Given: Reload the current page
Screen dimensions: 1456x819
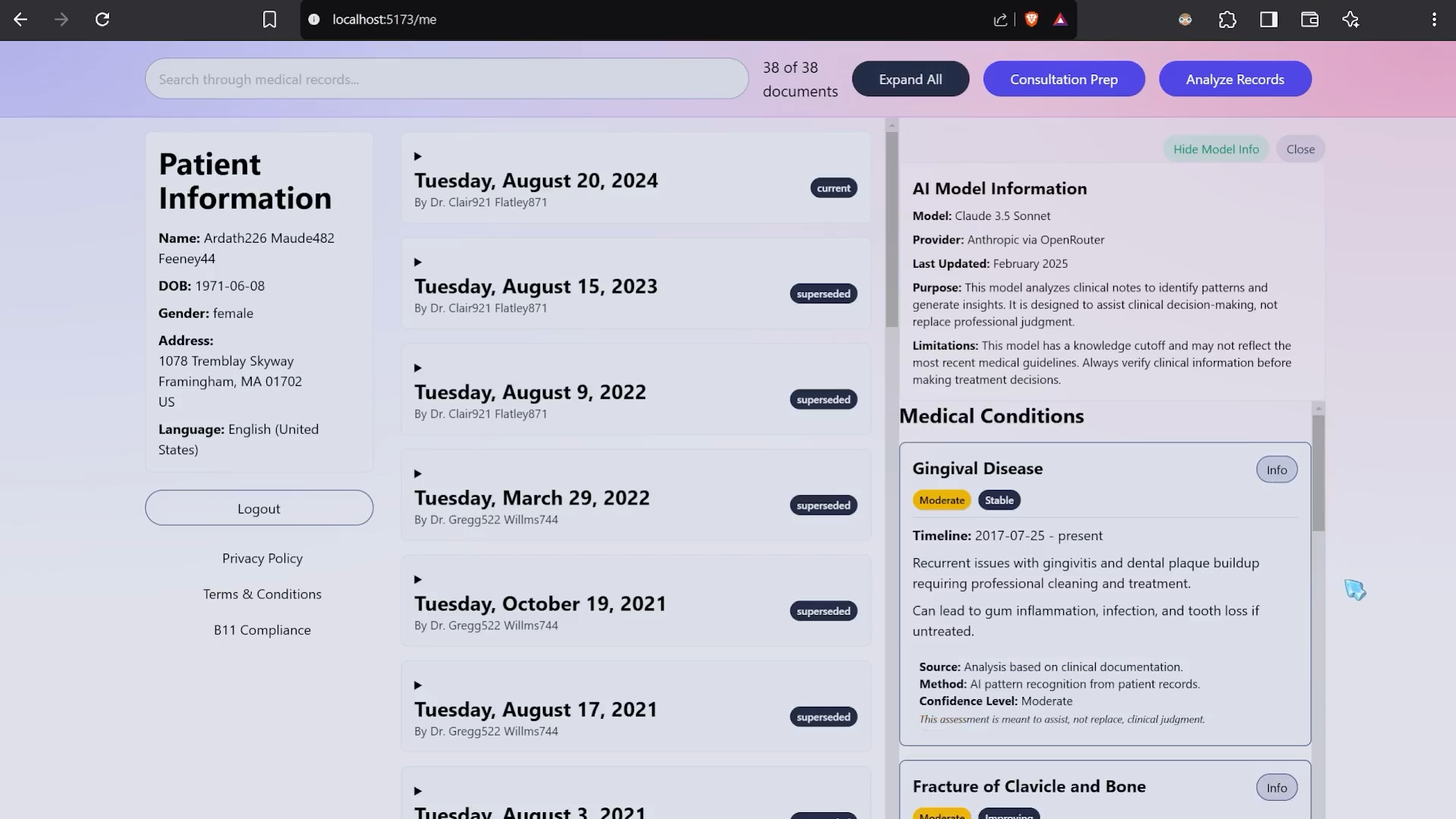Looking at the screenshot, I should [103, 20].
